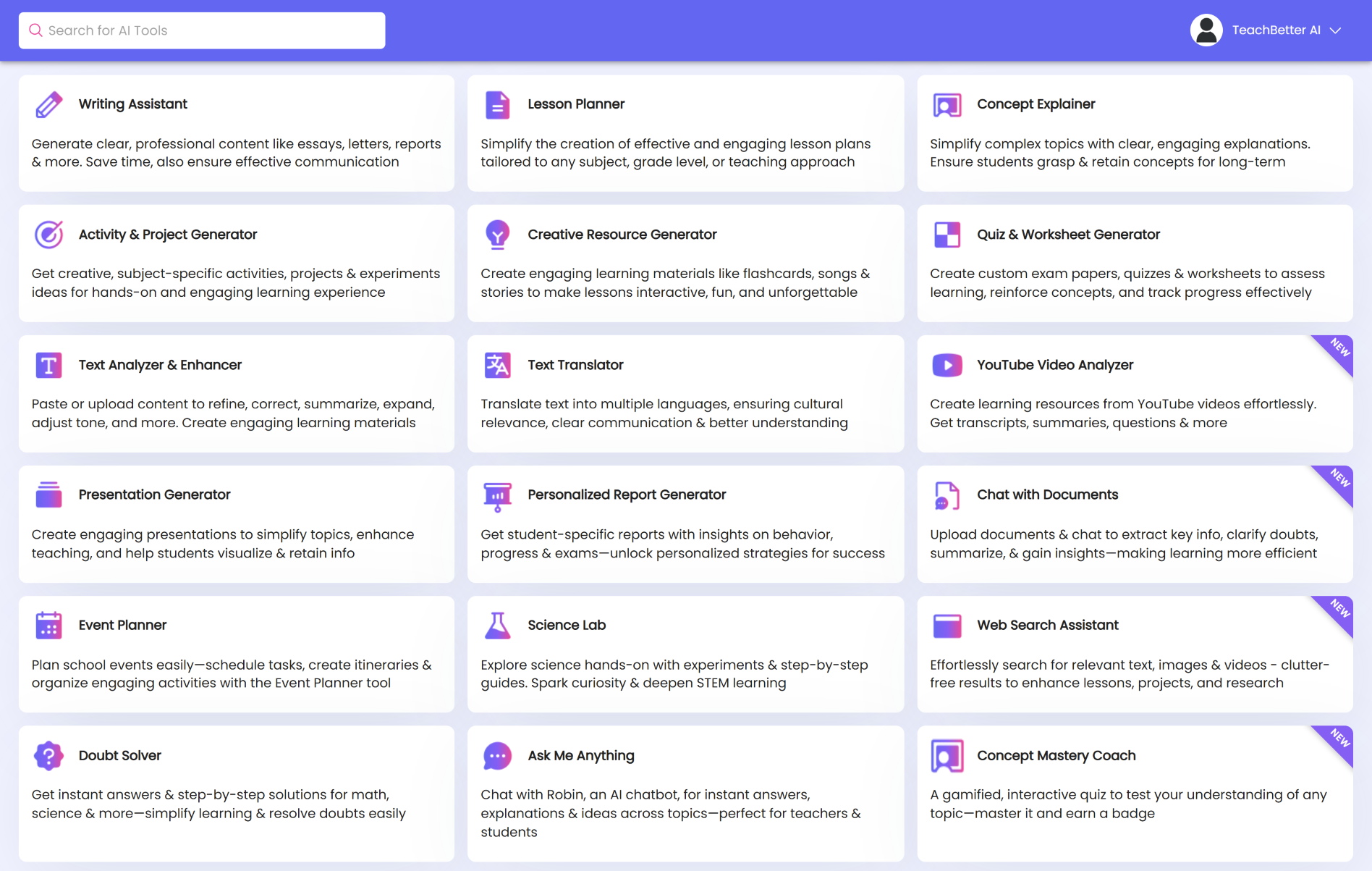This screenshot has height=871, width=1372.
Task: Click the Activity & Project Generator icon
Action: point(48,234)
